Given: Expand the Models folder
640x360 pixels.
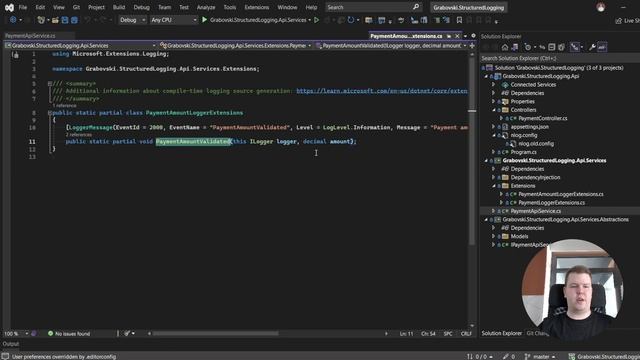Looking at the screenshot, I should click(x=493, y=236).
